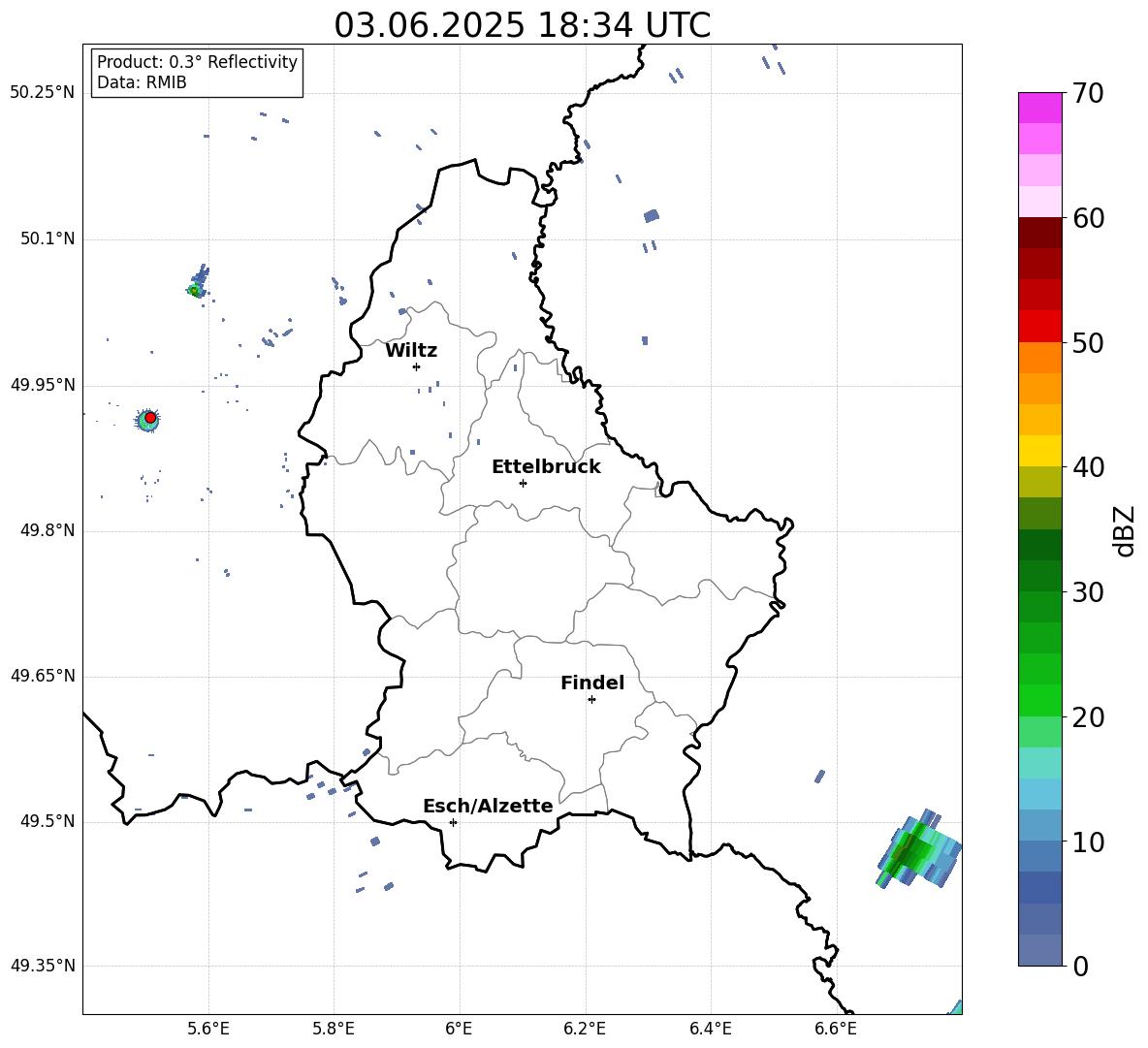Click the 49.35°N latitude label
Image resolution: width=1148 pixels, height=1048 pixels.
pyautogui.click(x=42, y=966)
